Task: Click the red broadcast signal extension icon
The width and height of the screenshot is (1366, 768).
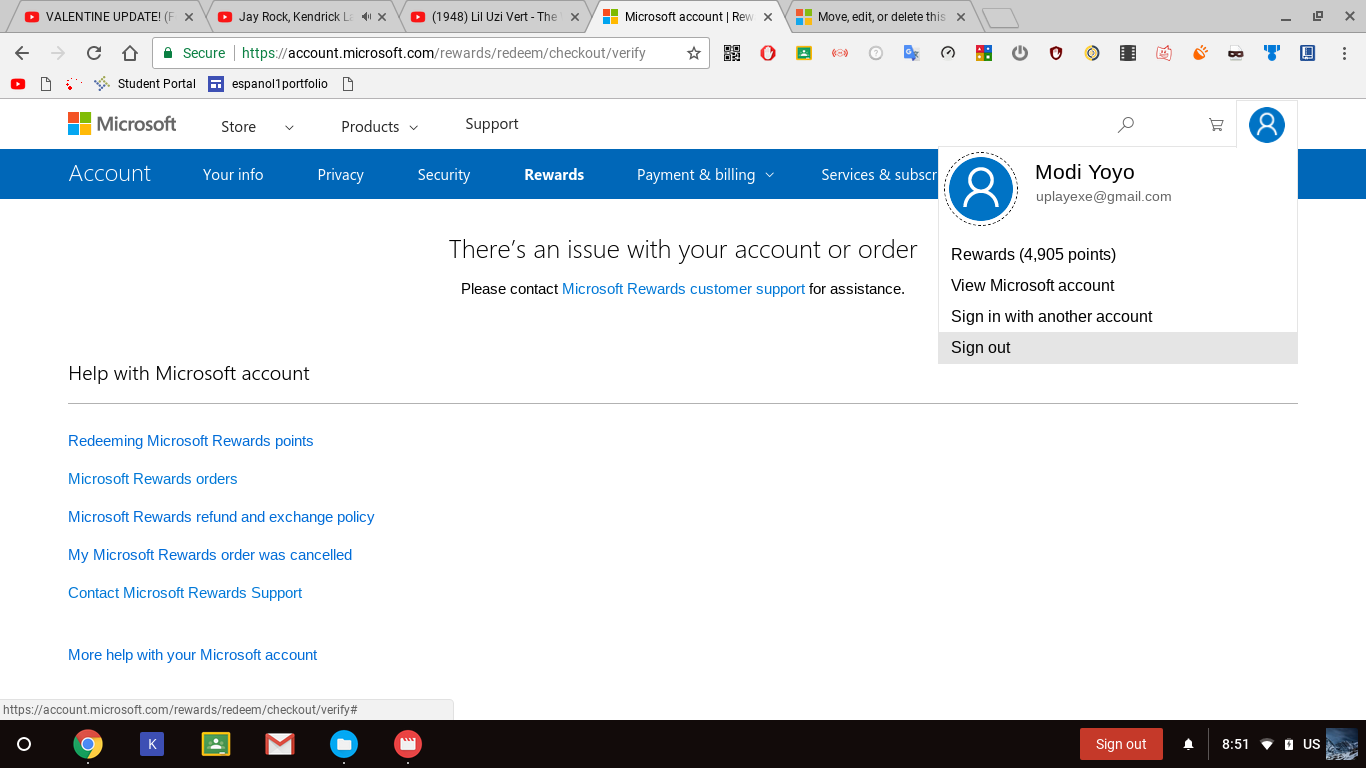Action: (840, 54)
